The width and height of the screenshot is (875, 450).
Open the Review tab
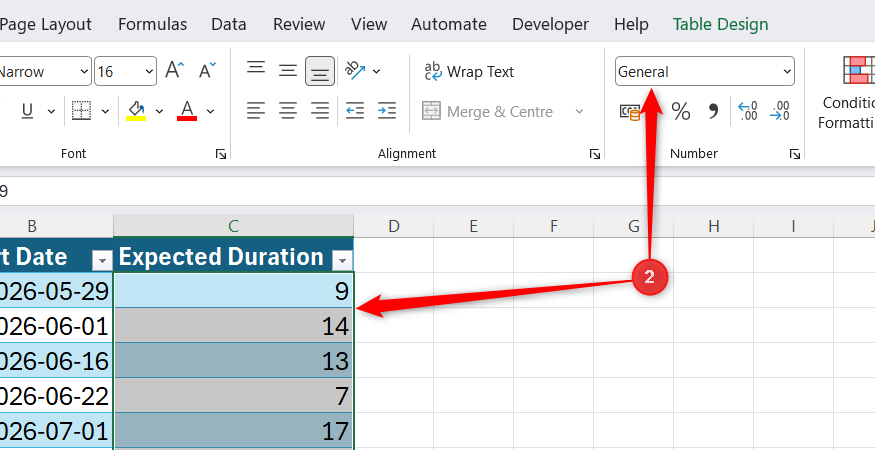pyautogui.click(x=299, y=25)
